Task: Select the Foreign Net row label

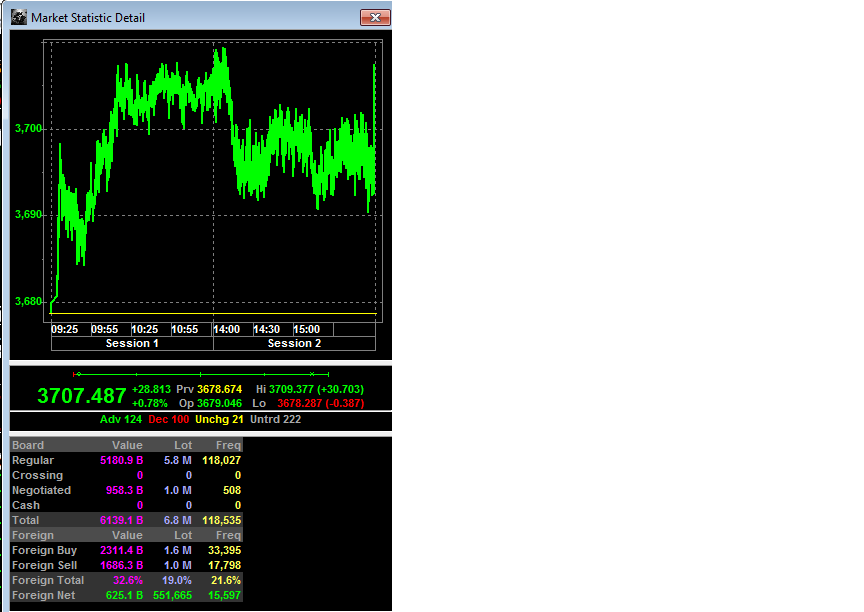Action: point(44,595)
